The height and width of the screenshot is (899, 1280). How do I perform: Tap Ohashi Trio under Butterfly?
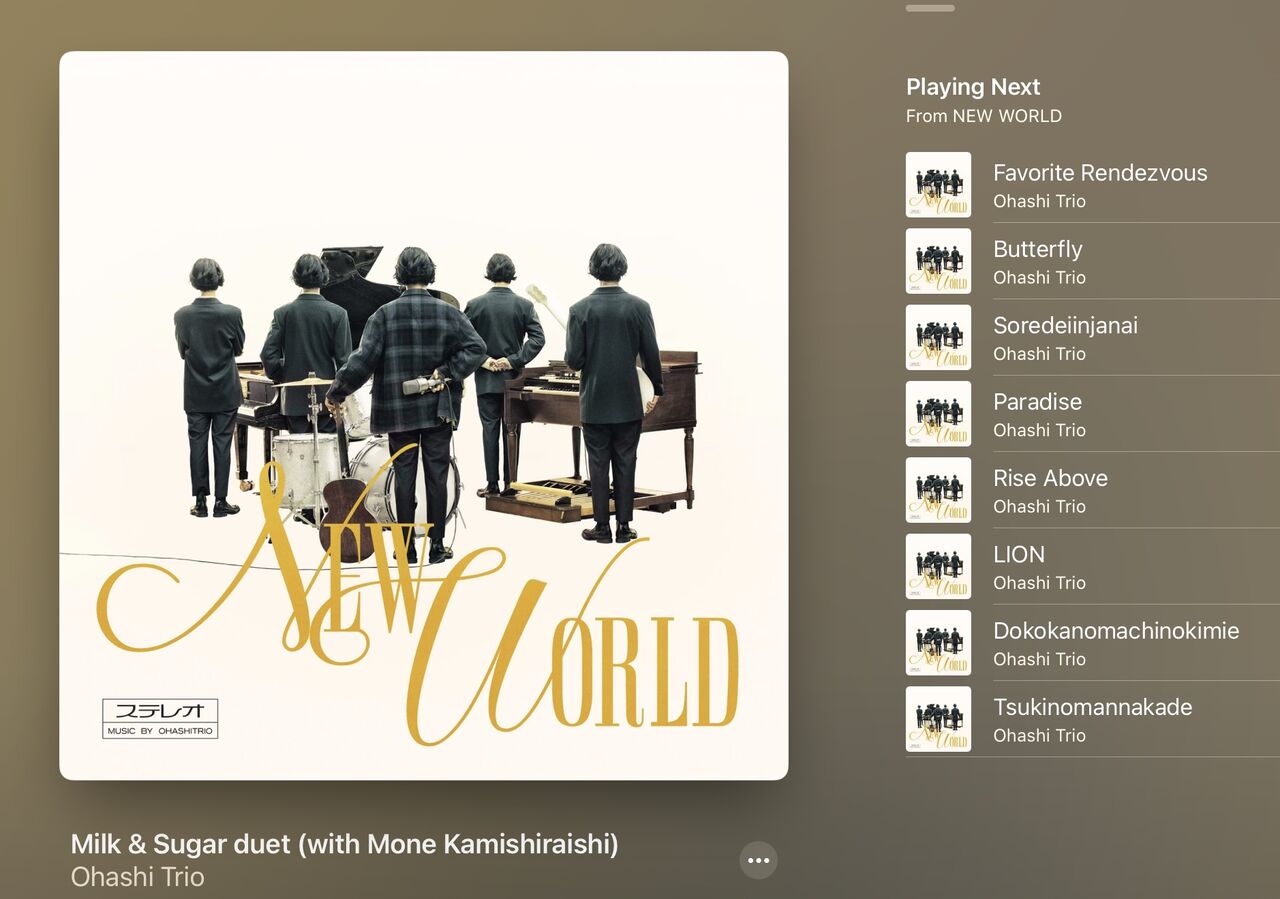tap(1039, 277)
